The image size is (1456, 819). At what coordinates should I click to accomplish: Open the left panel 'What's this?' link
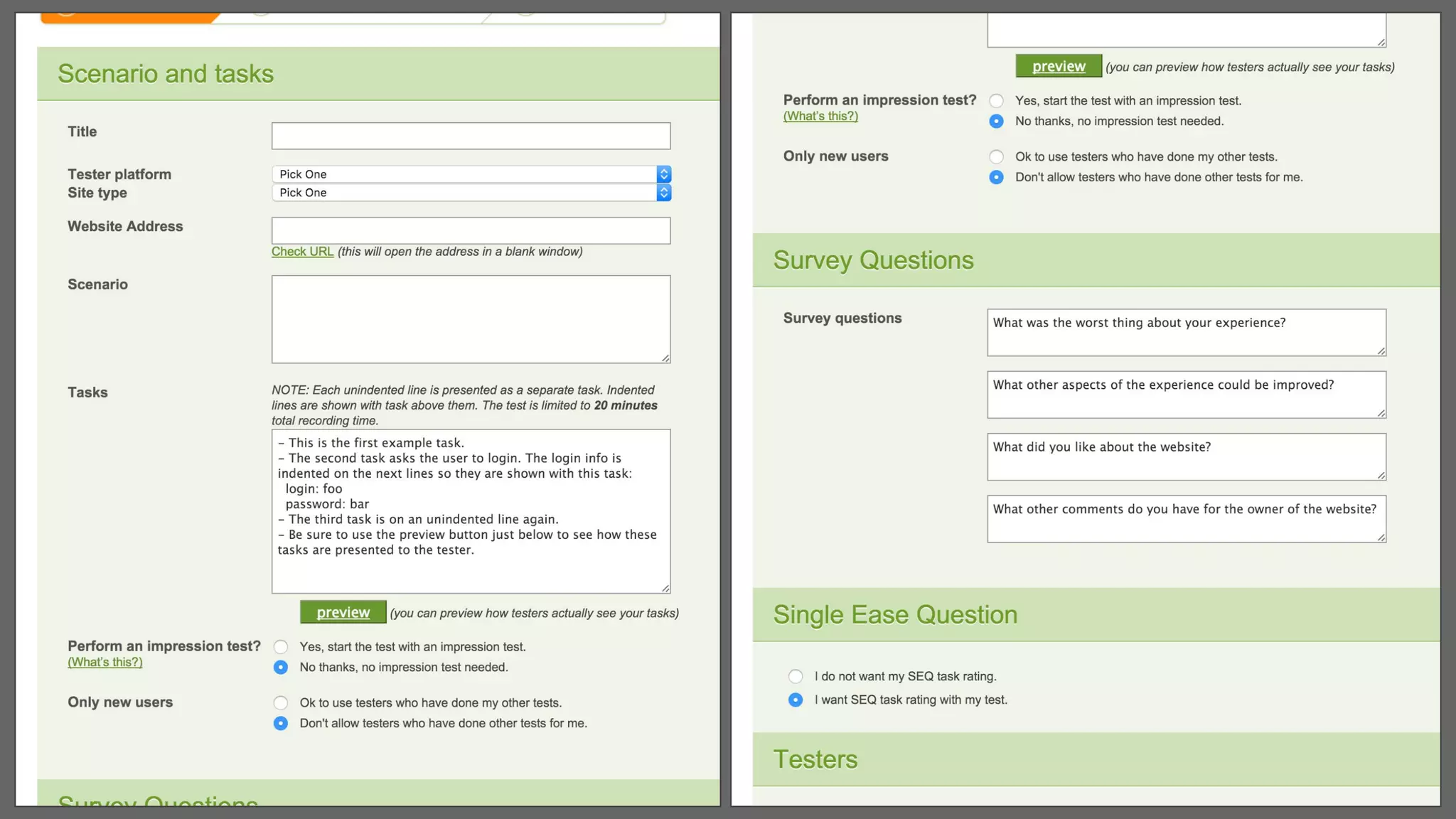pos(105,663)
